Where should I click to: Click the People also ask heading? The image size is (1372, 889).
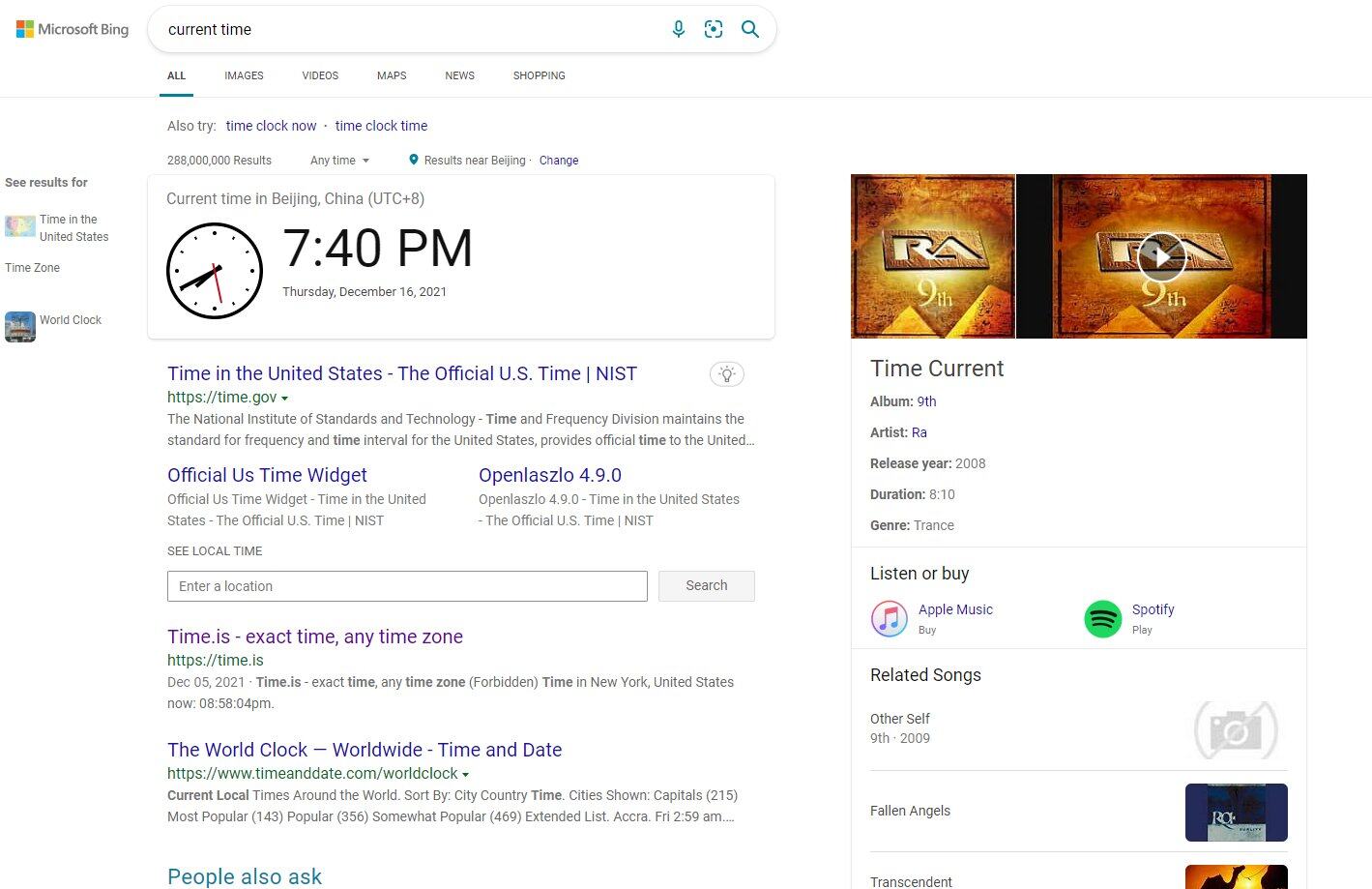[245, 876]
